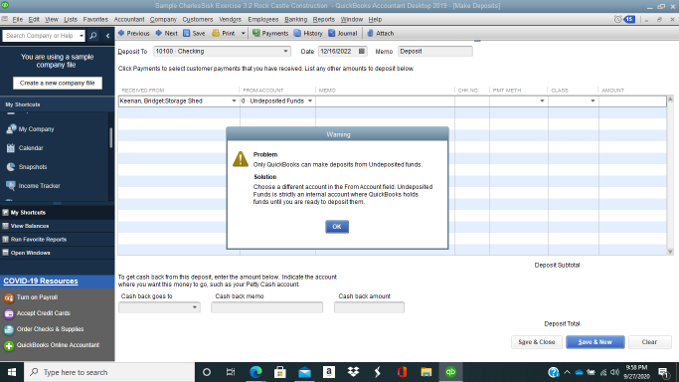The image size is (679, 382).
Task: Click the Attach paperclip icon
Action: pyautogui.click(x=370, y=33)
